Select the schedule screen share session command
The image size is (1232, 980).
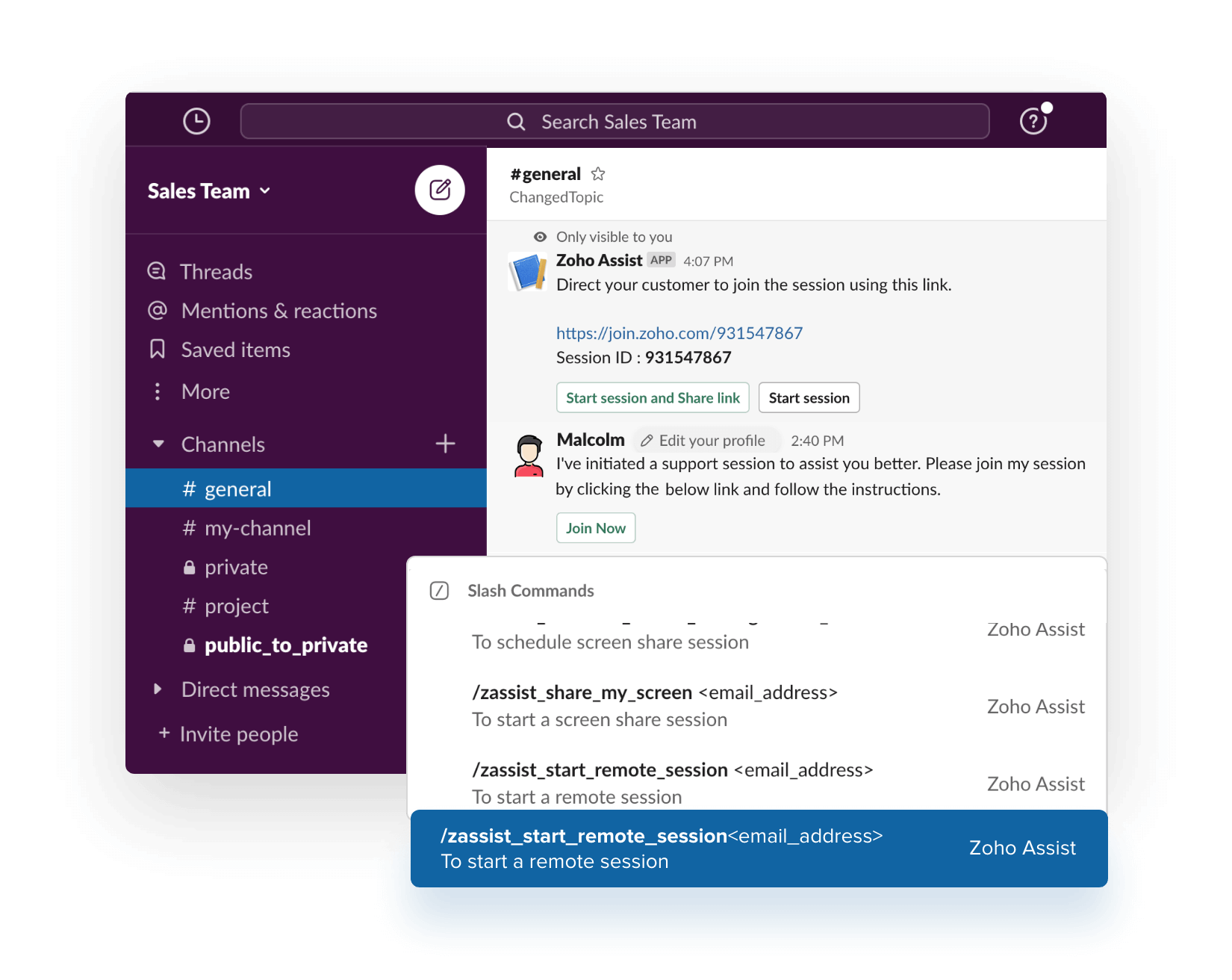tap(758, 638)
